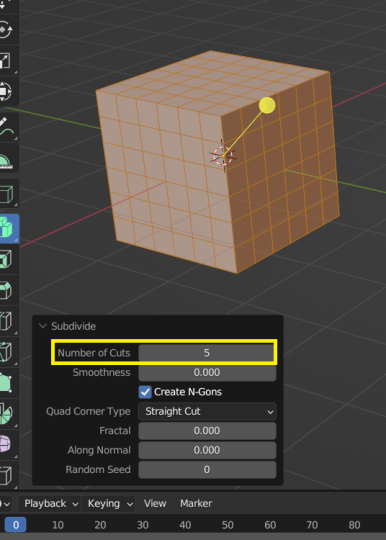
Task: Click the Fractal value field
Action: 207,430
